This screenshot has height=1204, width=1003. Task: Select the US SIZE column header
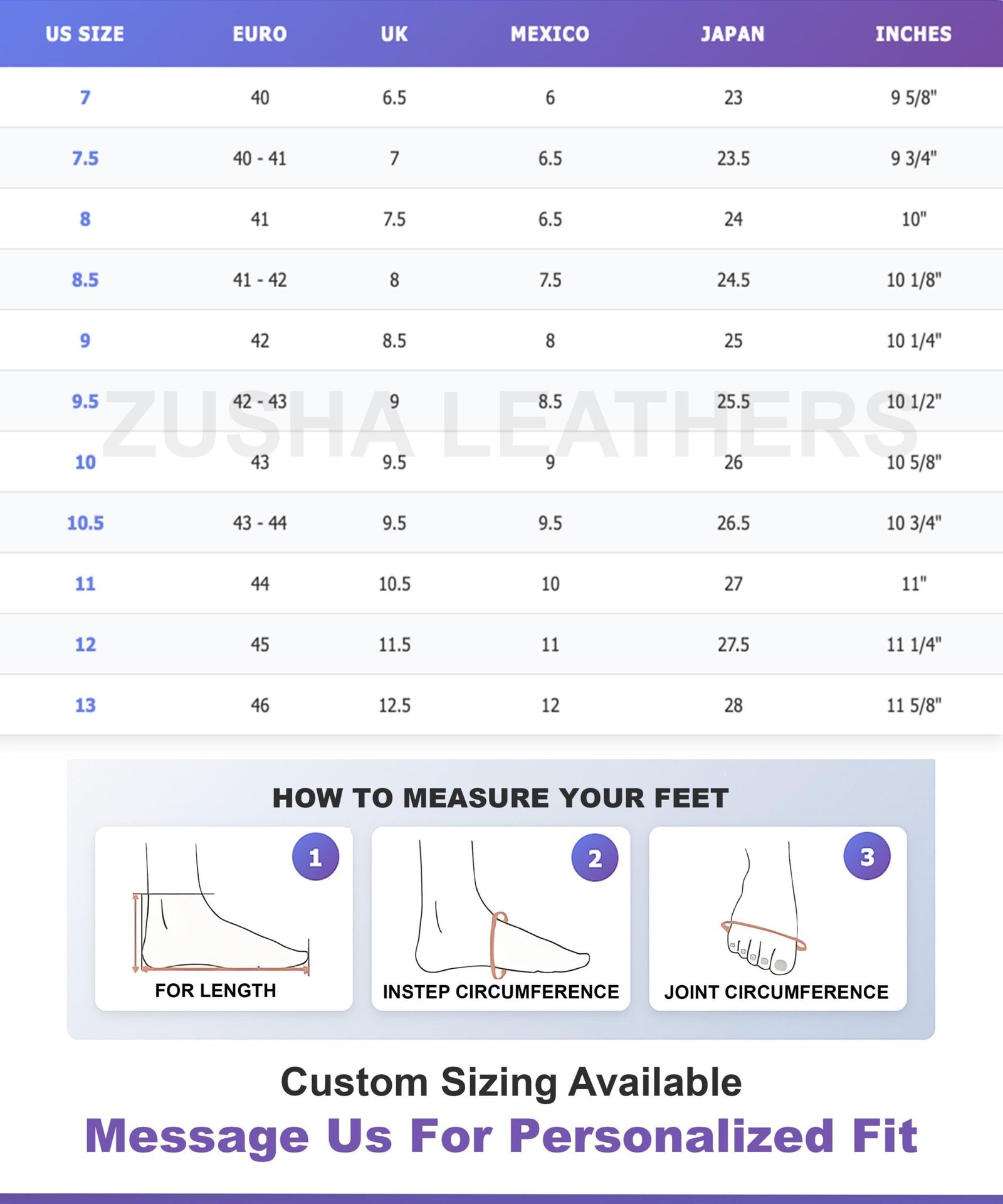click(85, 34)
